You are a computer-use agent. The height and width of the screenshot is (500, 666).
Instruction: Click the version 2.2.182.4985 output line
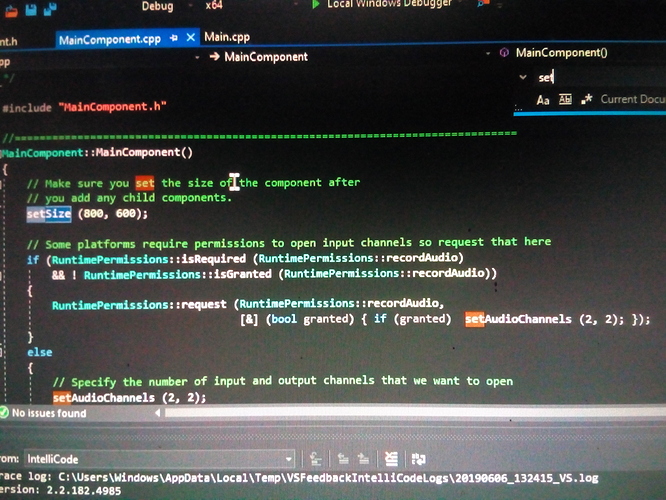click(x=61, y=490)
